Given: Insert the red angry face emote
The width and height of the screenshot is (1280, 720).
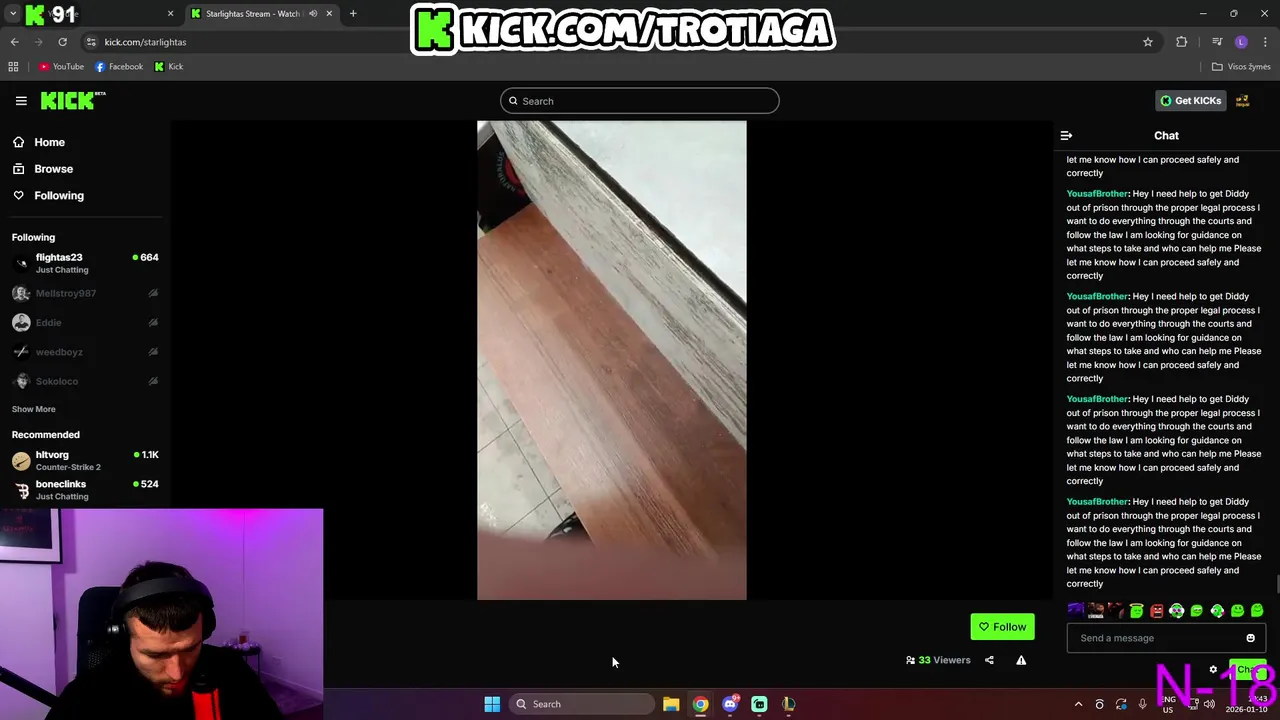Looking at the screenshot, I should tap(1157, 610).
